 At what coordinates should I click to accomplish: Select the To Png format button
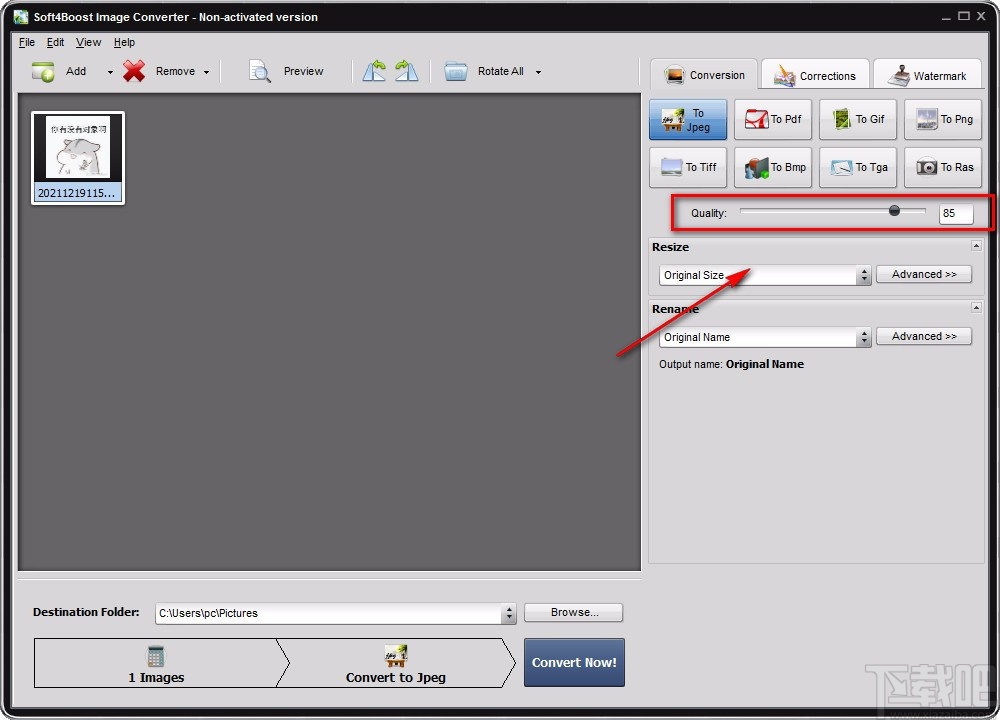point(943,119)
